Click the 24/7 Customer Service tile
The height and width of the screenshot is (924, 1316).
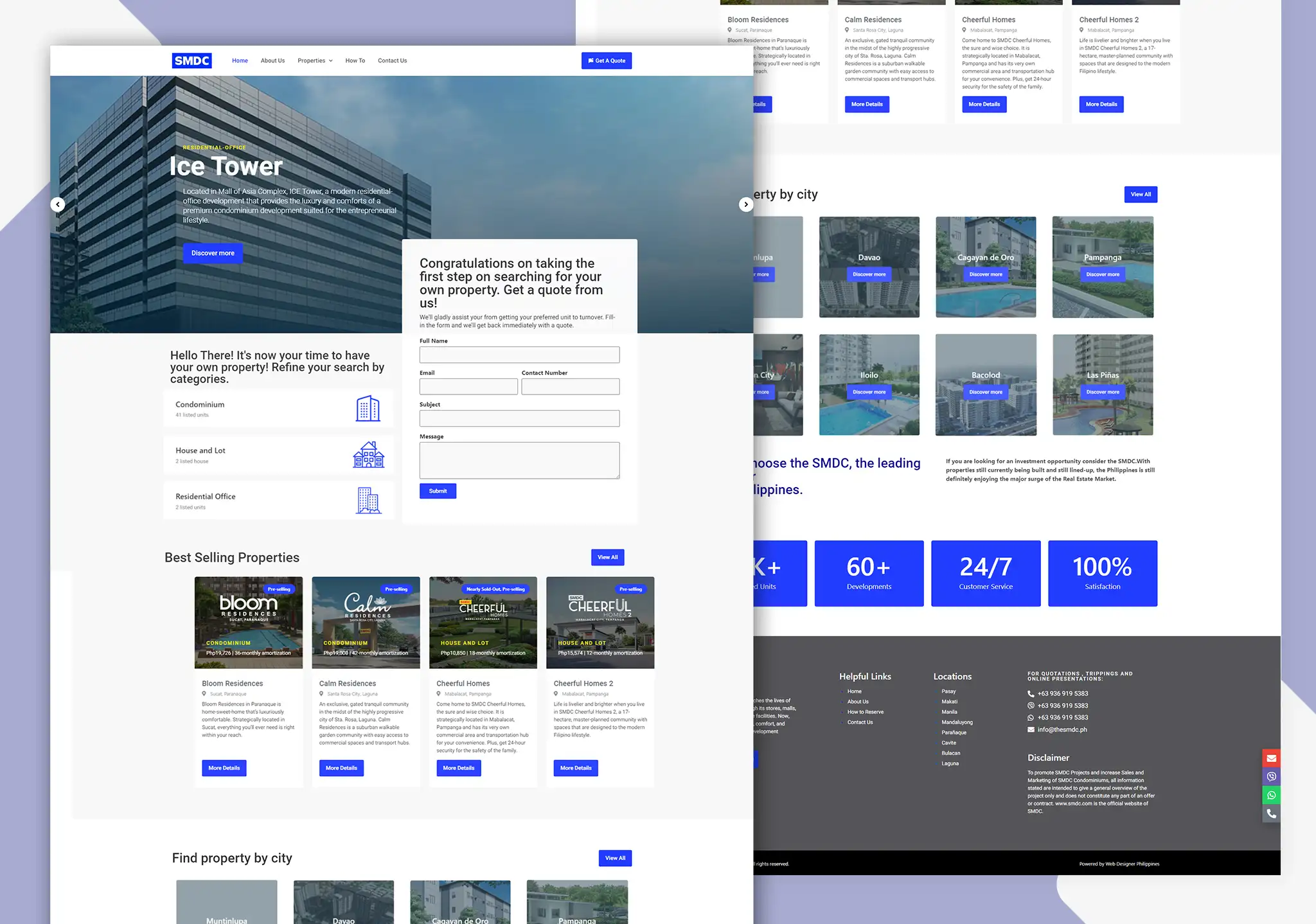coord(986,573)
